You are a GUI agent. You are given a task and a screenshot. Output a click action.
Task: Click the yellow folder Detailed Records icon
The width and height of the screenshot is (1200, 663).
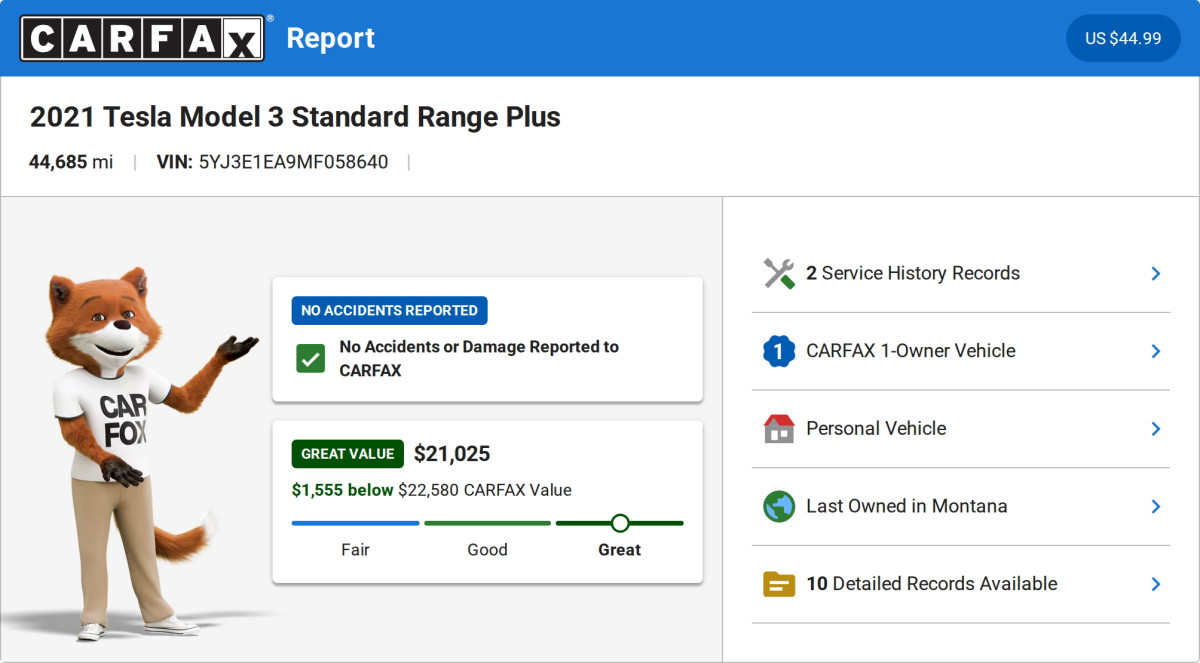coord(778,584)
